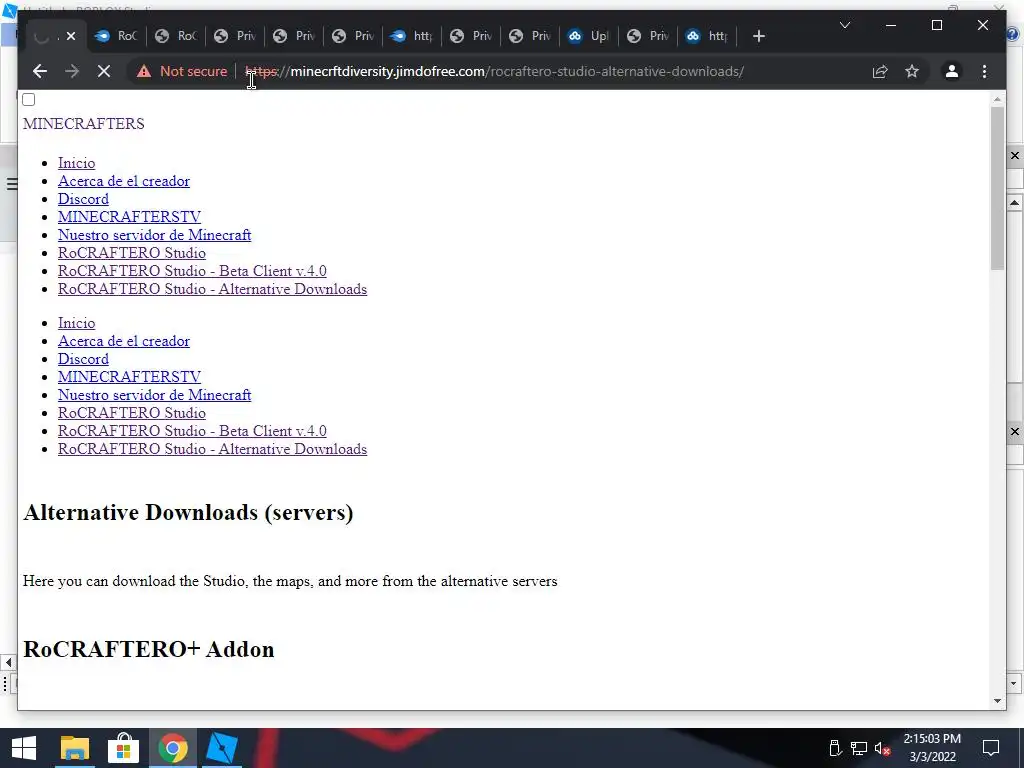Open the first Discord link
The height and width of the screenshot is (768, 1024).
(x=84, y=199)
